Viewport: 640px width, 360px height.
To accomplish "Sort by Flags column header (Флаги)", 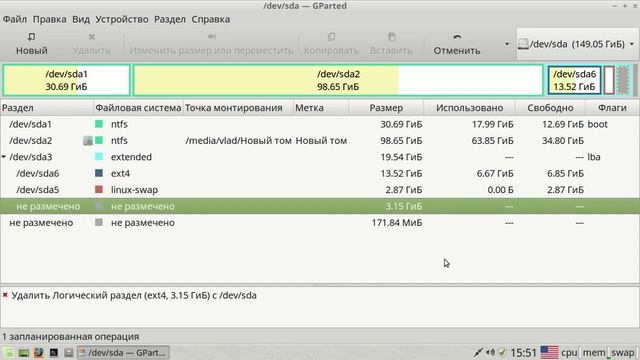I will pos(612,108).
